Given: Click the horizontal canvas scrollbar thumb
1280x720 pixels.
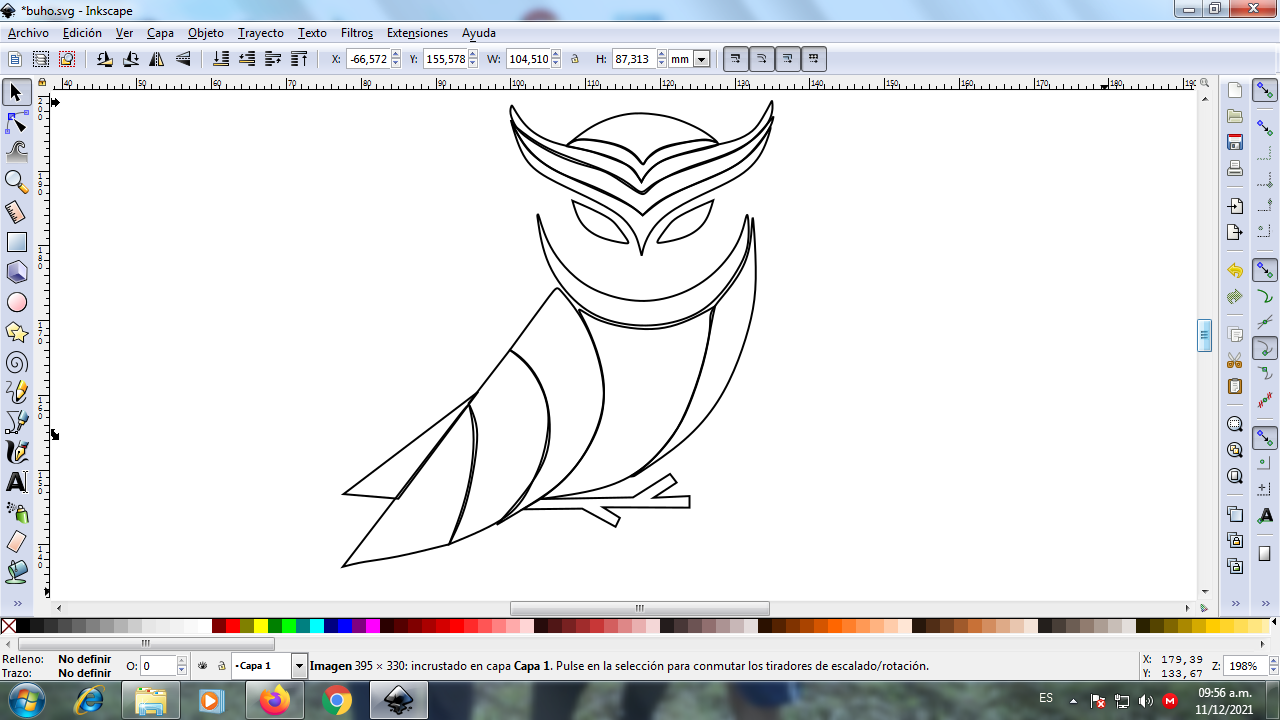Looking at the screenshot, I should point(640,608).
